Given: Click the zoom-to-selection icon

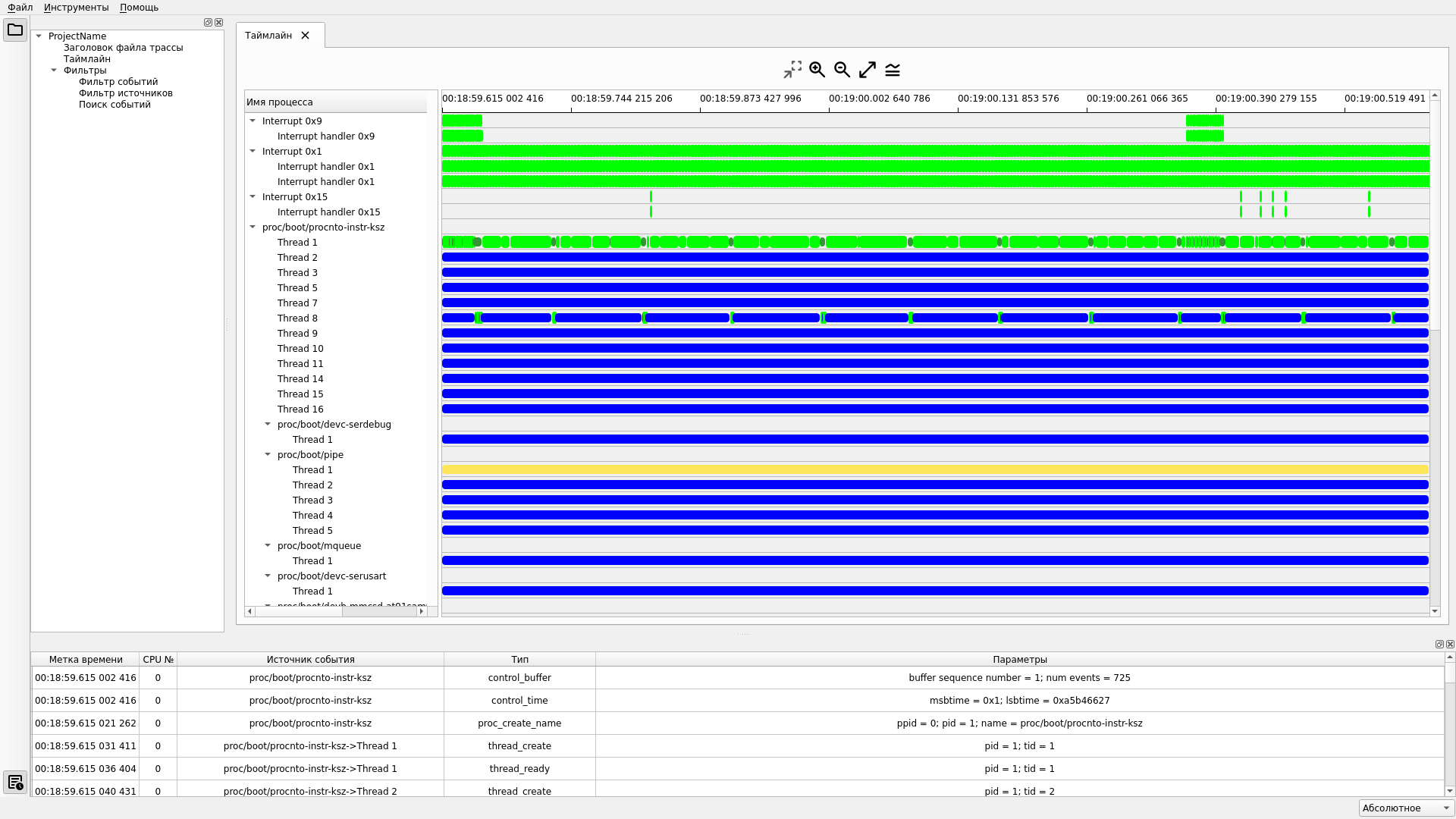Looking at the screenshot, I should pos(792,70).
